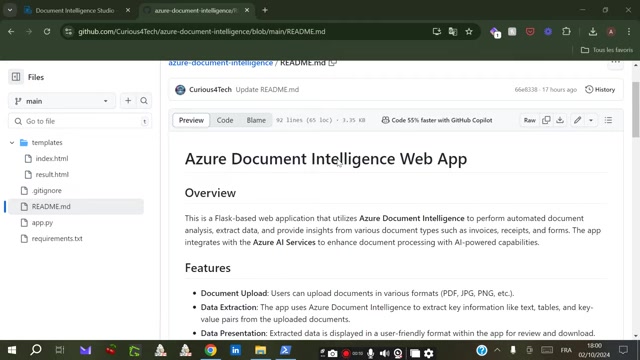The width and height of the screenshot is (640, 360).
Task: Switch to the Blame tab
Action: coord(256,120)
